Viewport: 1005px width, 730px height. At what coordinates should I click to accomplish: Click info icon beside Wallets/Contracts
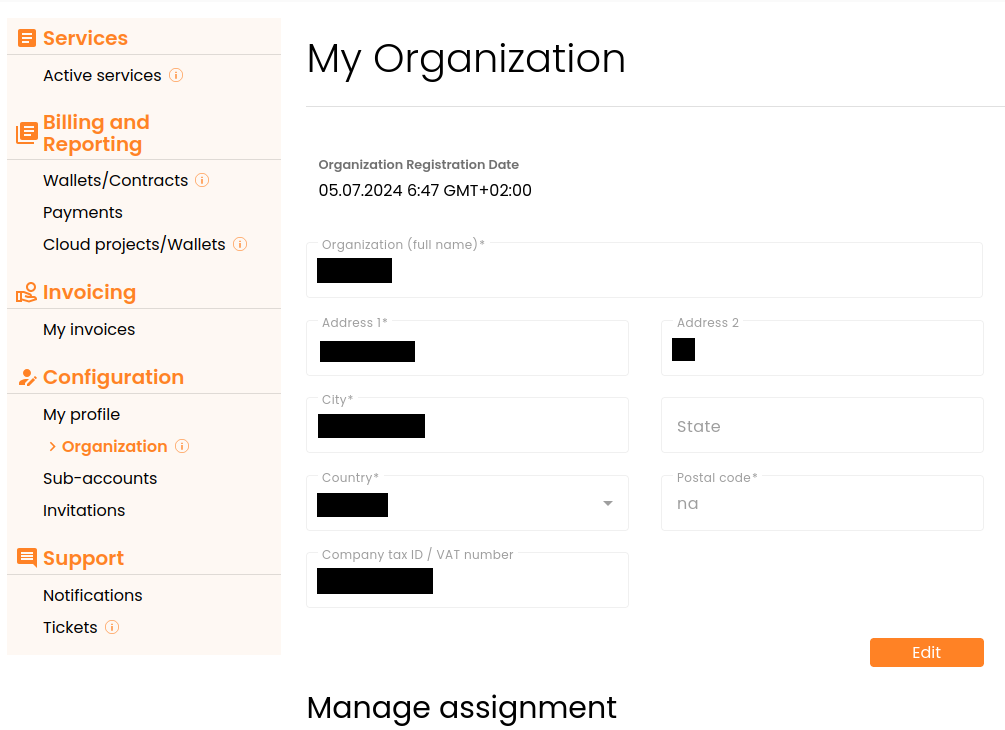tap(202, 180)
